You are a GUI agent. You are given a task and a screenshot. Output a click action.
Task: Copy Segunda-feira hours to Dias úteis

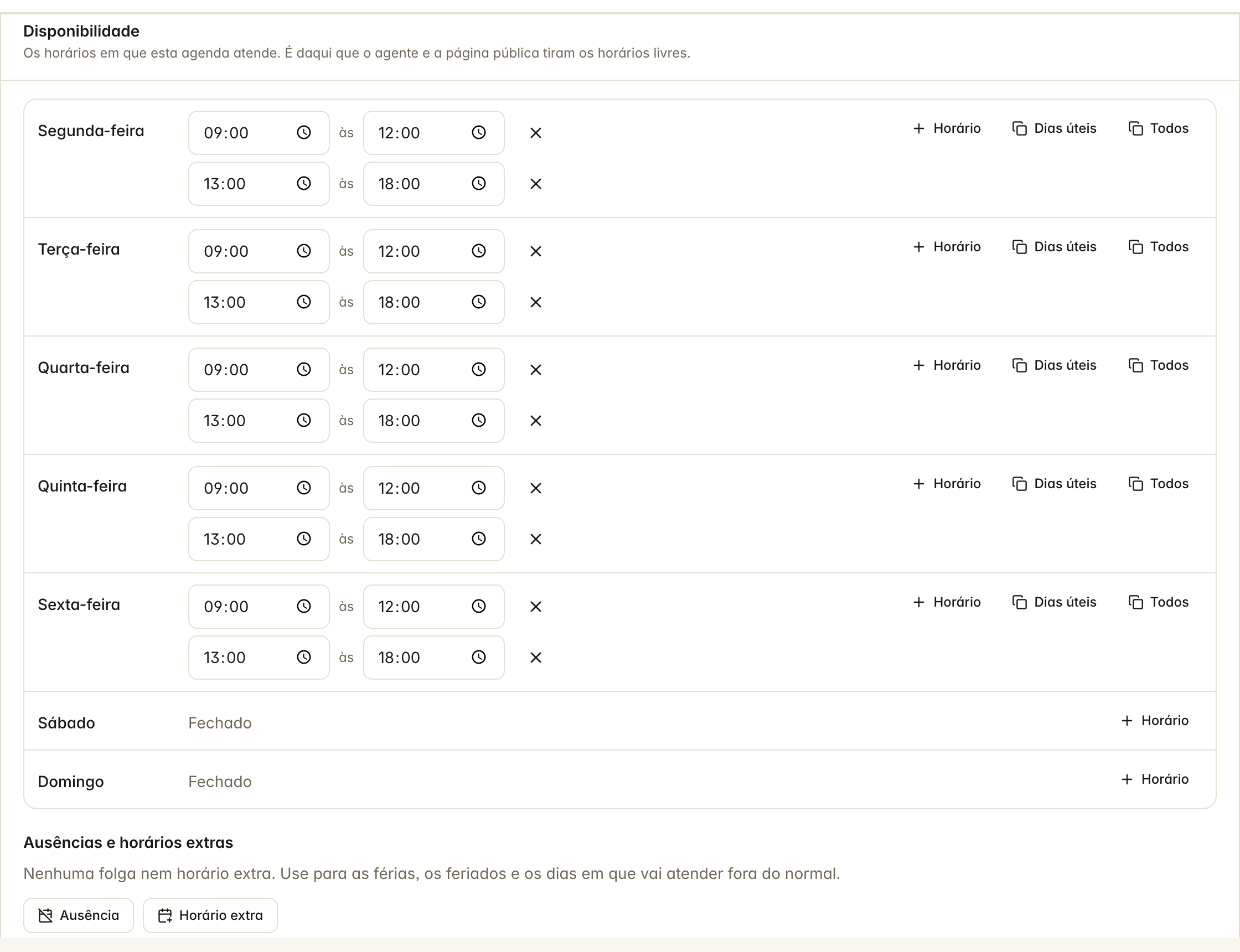tap(1054, 128)
